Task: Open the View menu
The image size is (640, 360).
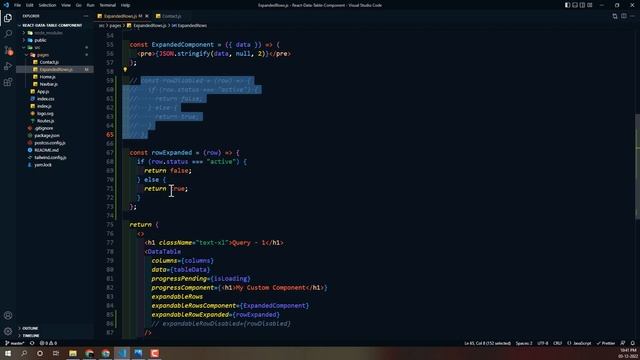Action: (66, 5)
